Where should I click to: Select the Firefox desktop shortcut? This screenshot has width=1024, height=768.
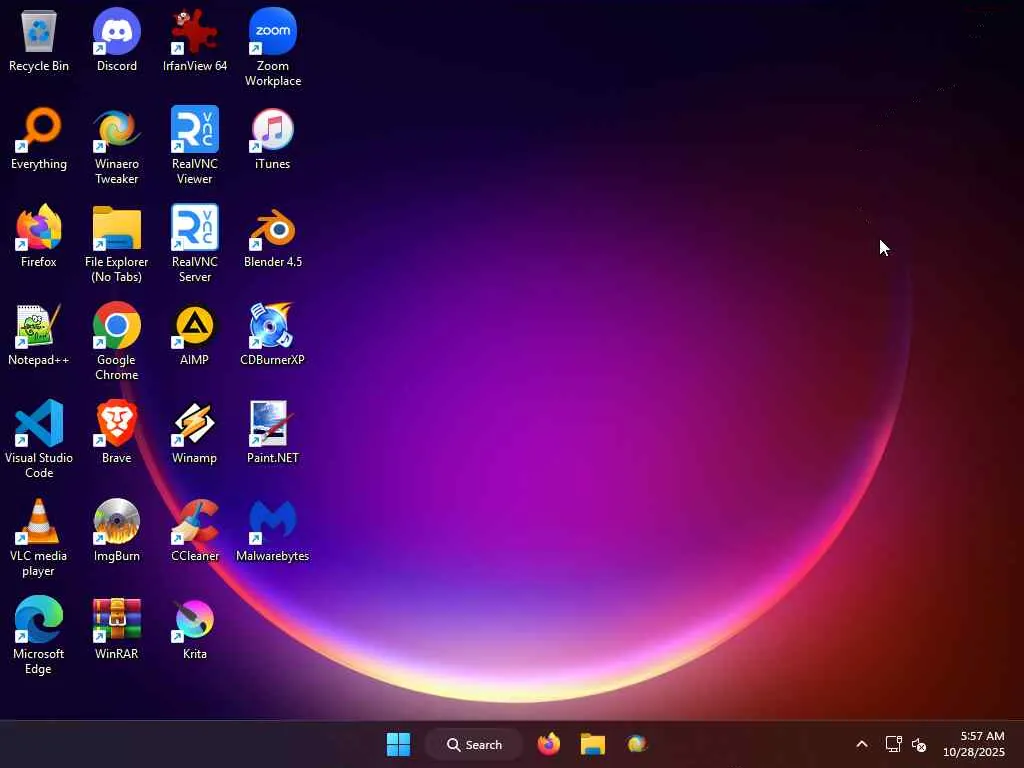(x=39, y=236)
